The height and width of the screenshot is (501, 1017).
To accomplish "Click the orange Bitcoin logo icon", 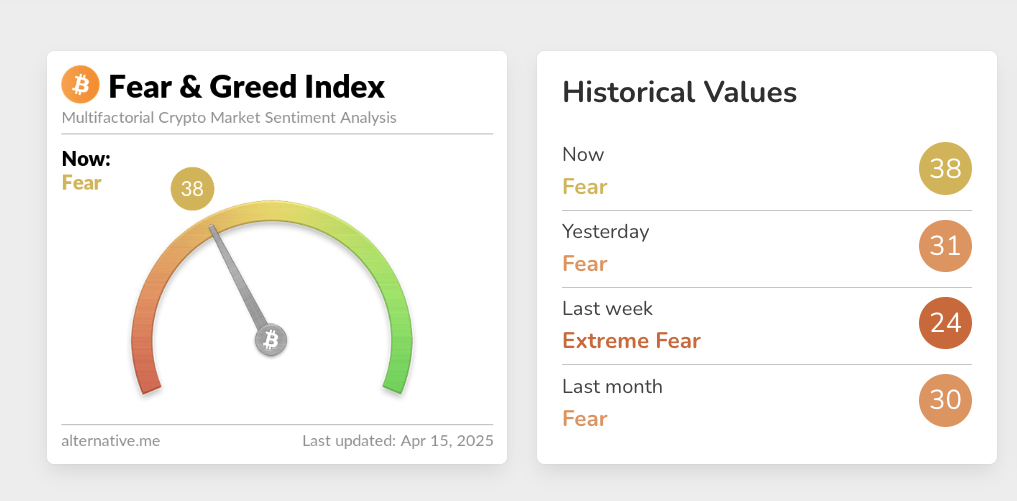I will 81,85.
